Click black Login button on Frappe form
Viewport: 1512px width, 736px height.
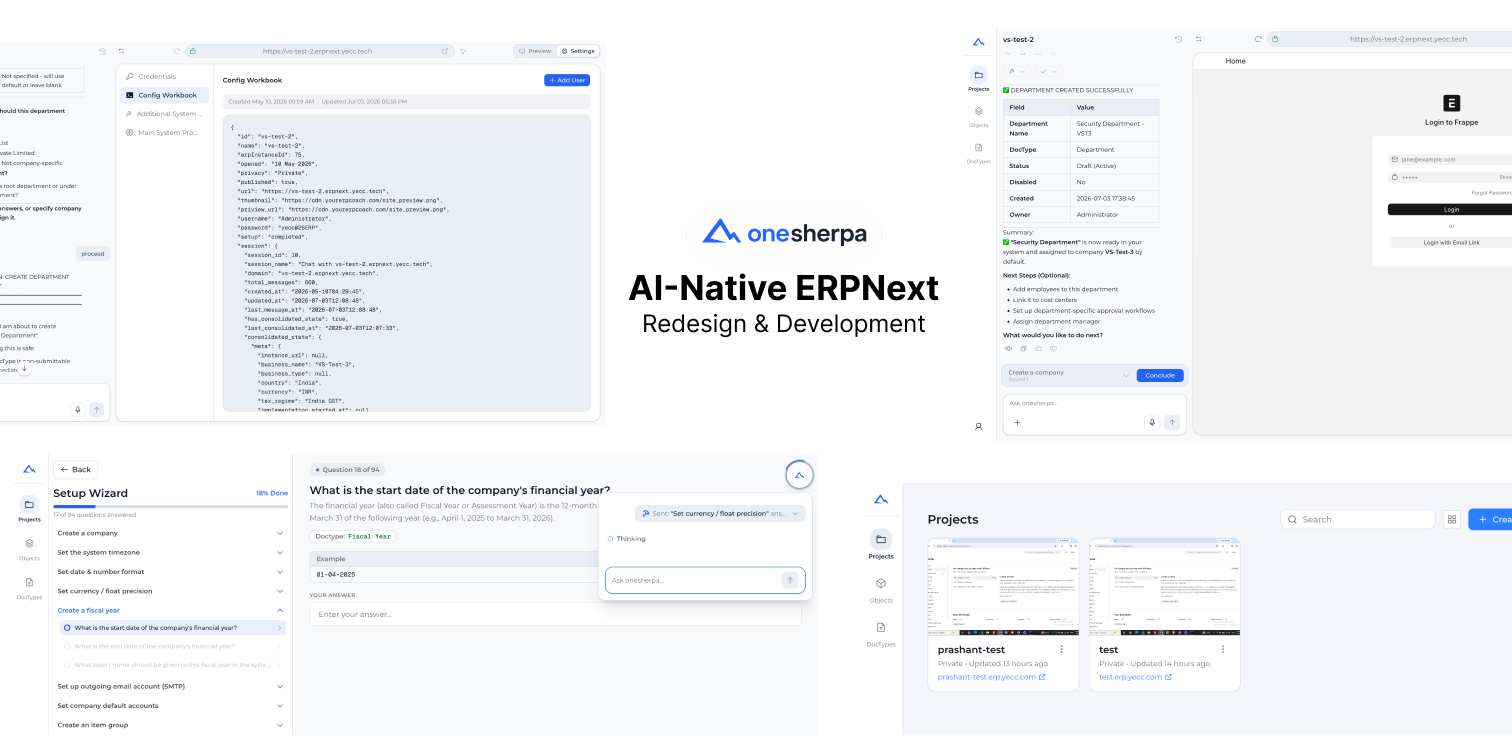tap(1450, 209)
